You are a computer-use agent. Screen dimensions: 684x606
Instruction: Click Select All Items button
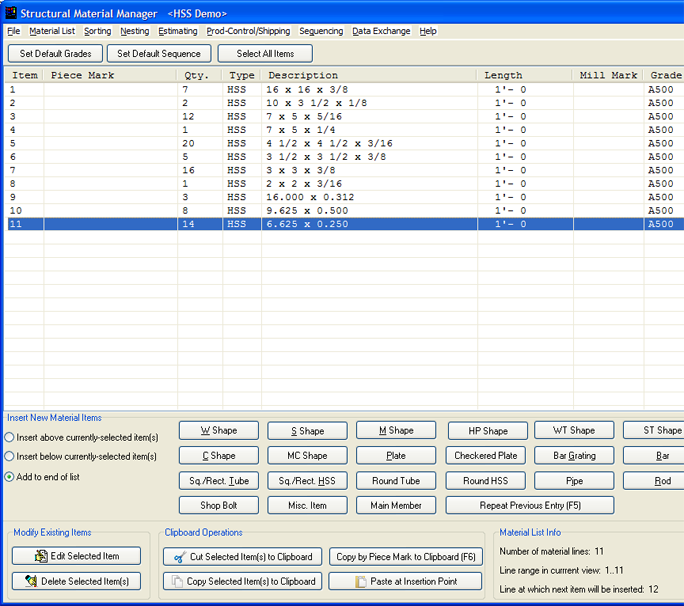pos(265,54)
